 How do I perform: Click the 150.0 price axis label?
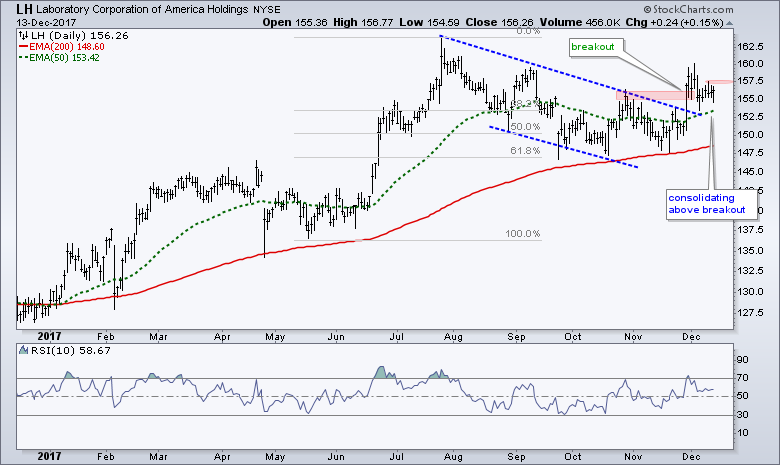point(750,134)
